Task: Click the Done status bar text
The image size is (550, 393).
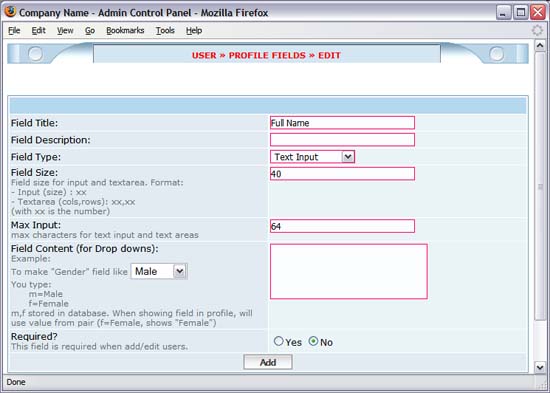Action: click(x=16, y=382)
